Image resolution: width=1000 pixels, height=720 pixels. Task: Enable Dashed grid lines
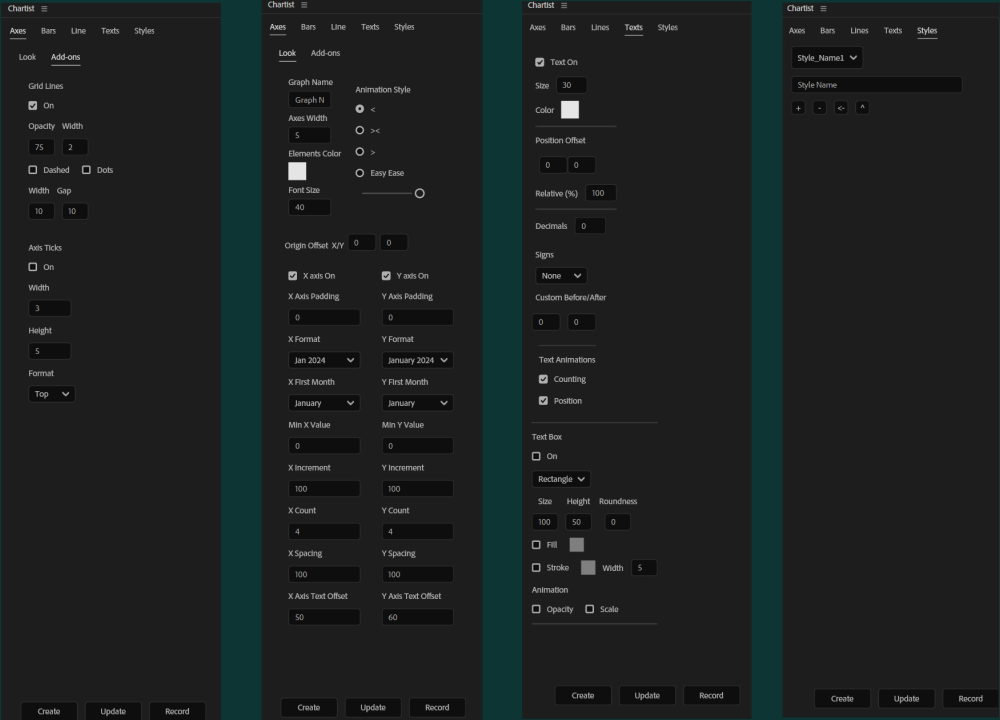click(33, 170)
